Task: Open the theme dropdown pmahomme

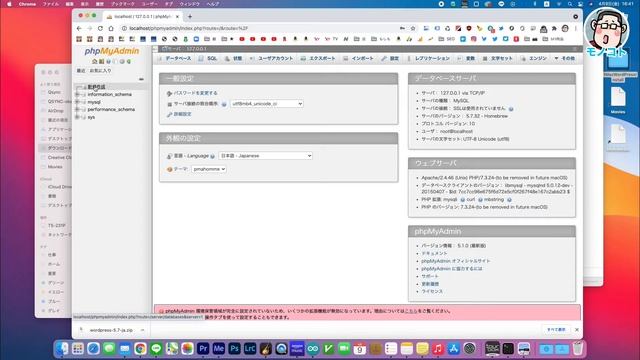Action: tap(209, 169)
